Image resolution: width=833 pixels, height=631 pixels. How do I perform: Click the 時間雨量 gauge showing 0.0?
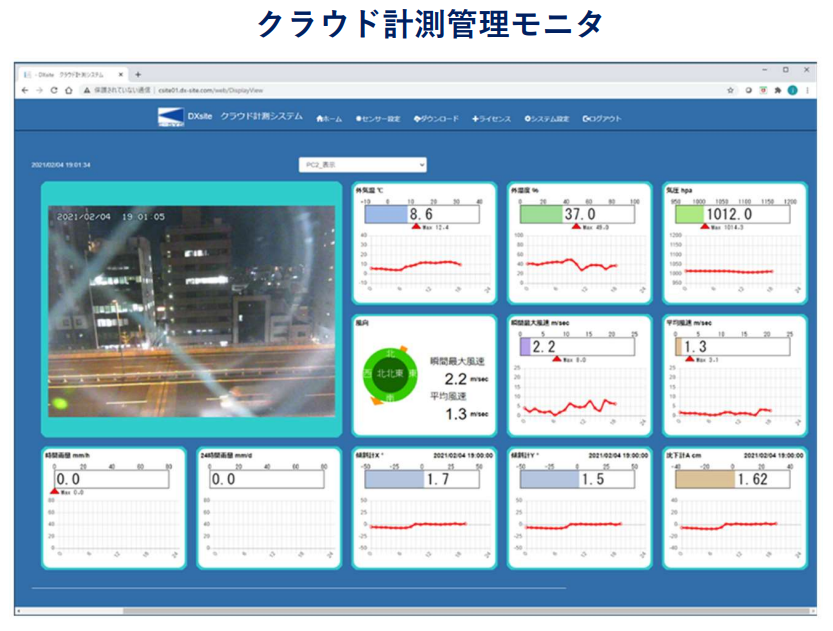click(x=112, y=479)
